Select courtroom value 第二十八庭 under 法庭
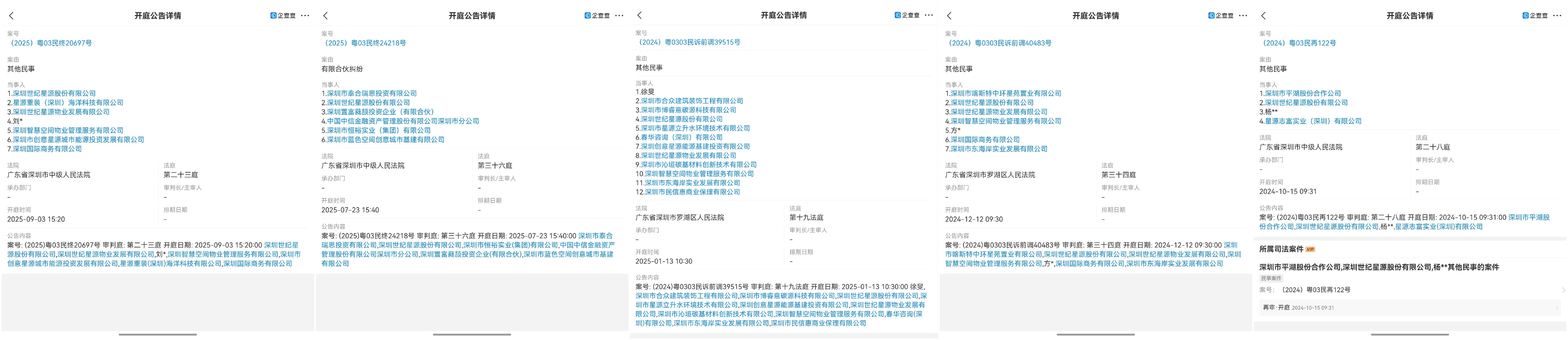Image resolution: width=1568 pixels, height=340 pixels. point(1433,147)
